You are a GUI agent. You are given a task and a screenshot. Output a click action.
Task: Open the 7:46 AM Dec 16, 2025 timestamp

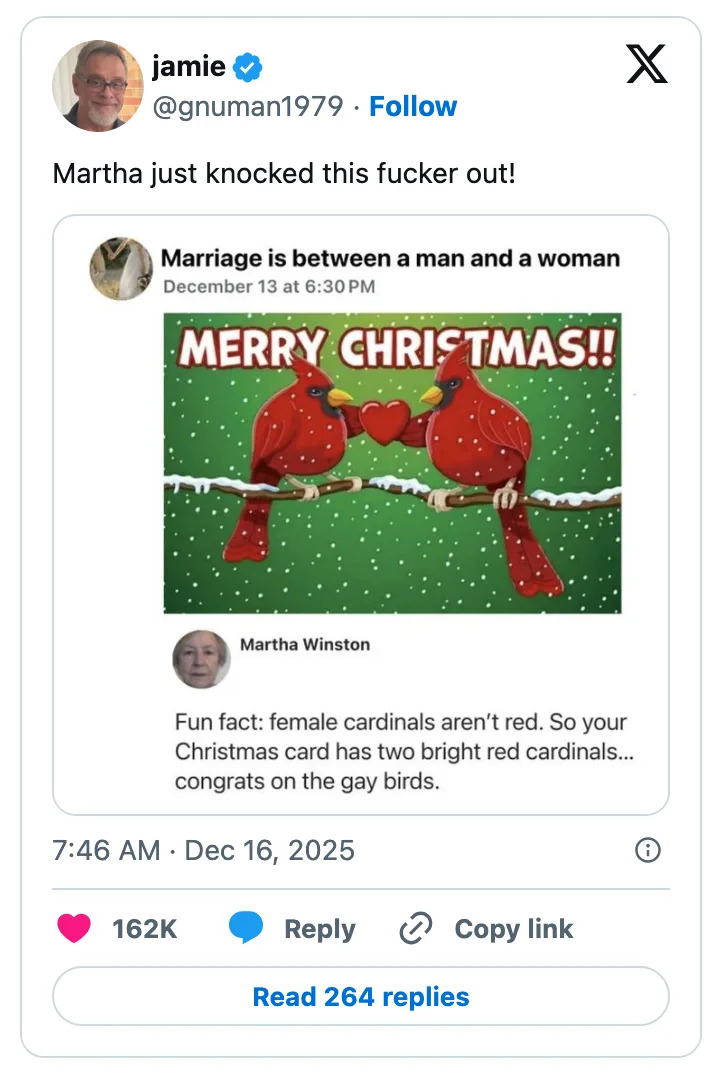[x=203, y=851]
